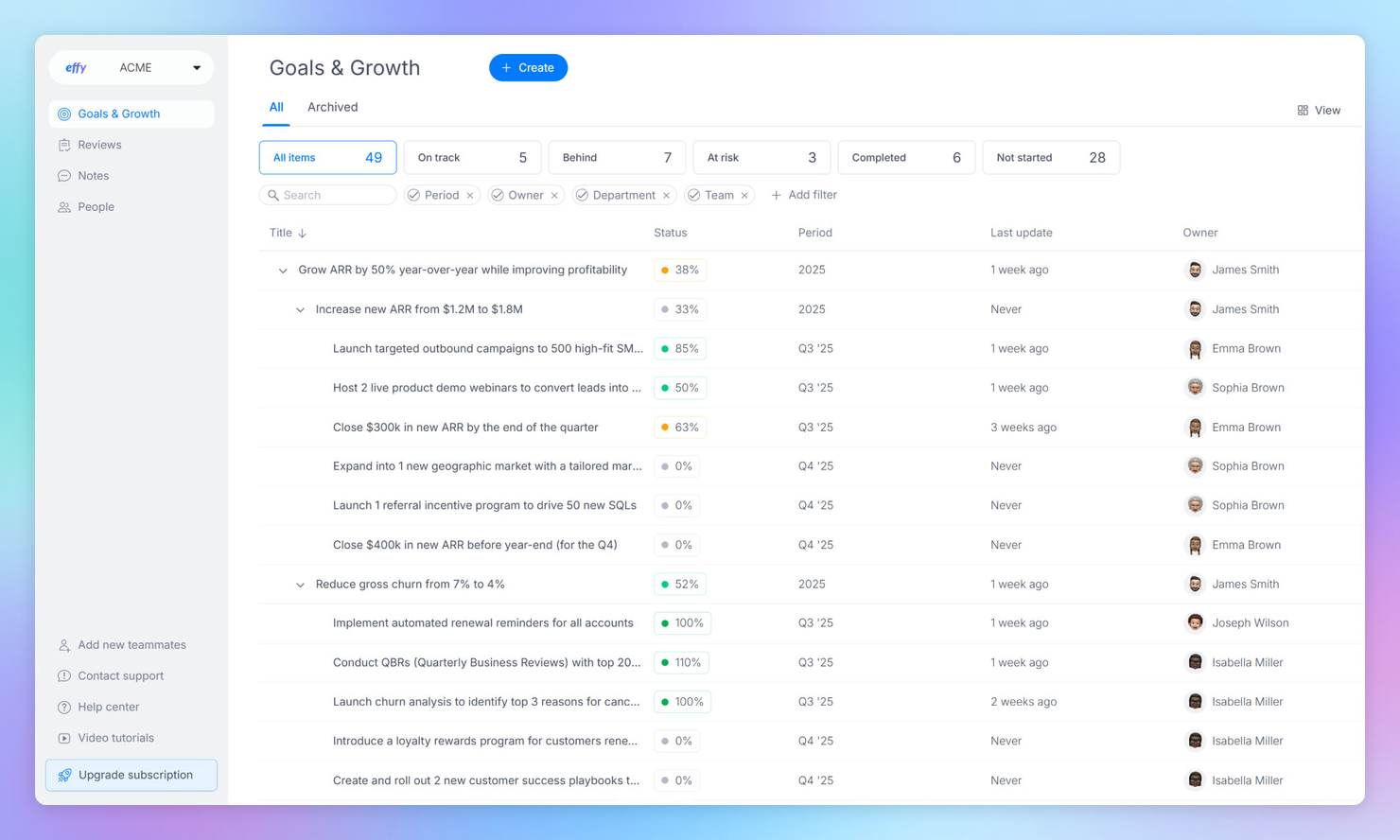Image resolution: width=1400 pixels, height=840 pixels.
Task: Remove the Owner filter with its x
Action: click(554, 196)
